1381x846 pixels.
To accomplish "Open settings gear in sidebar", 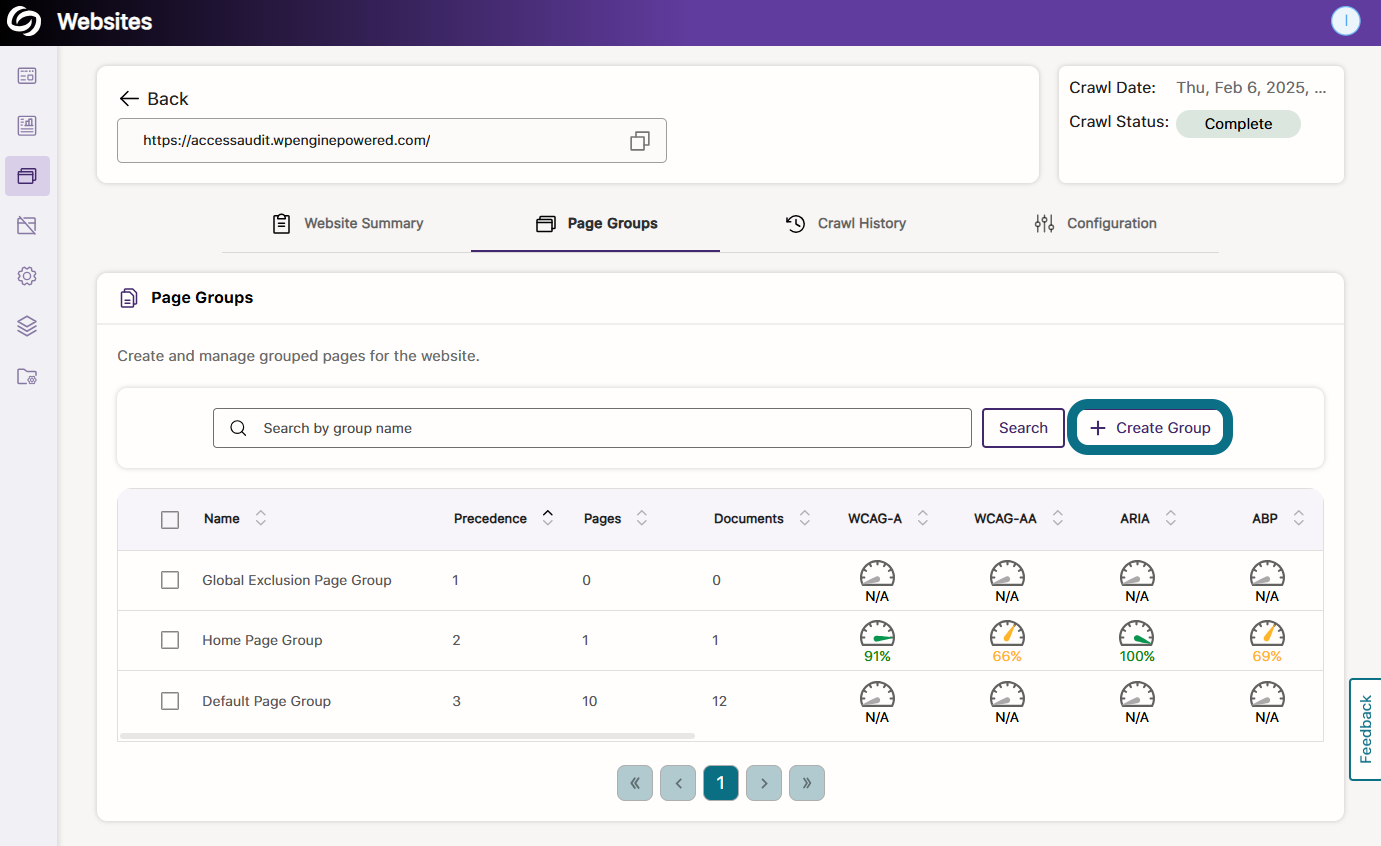I will pos(27,276).
